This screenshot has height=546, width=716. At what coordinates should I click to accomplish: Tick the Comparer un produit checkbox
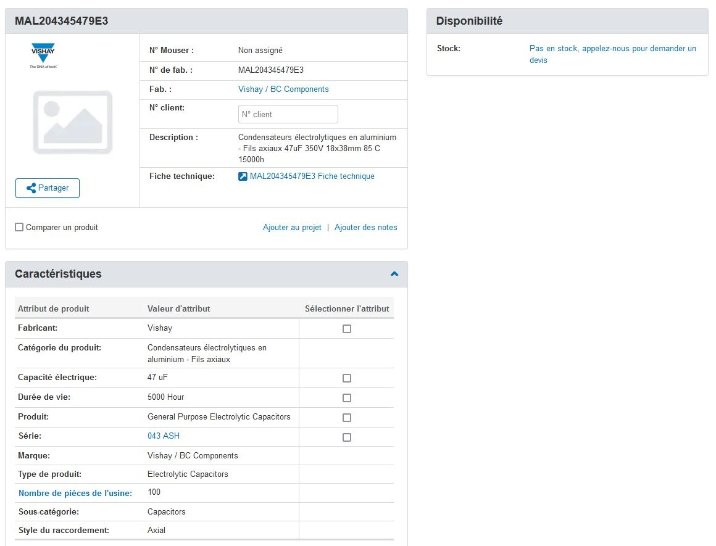coord(19,227)
